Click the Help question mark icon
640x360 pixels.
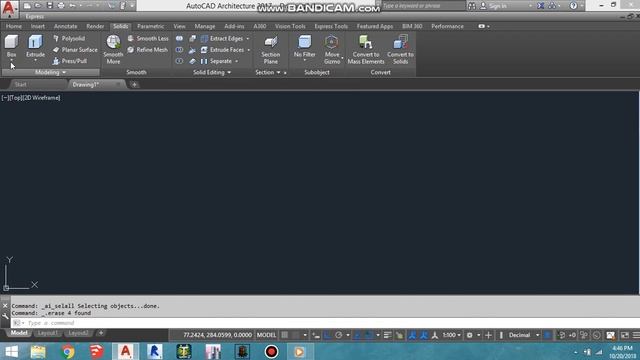pyautogui.click(x=573, y=6)
